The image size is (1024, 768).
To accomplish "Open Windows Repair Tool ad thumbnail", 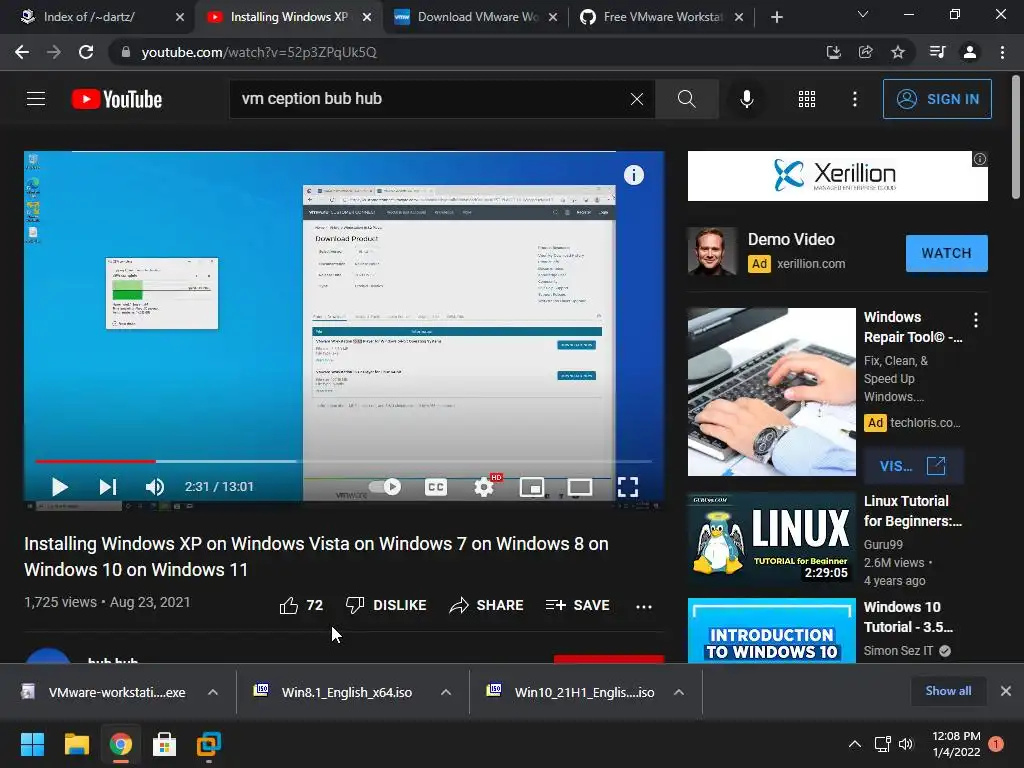I will 771,392.
